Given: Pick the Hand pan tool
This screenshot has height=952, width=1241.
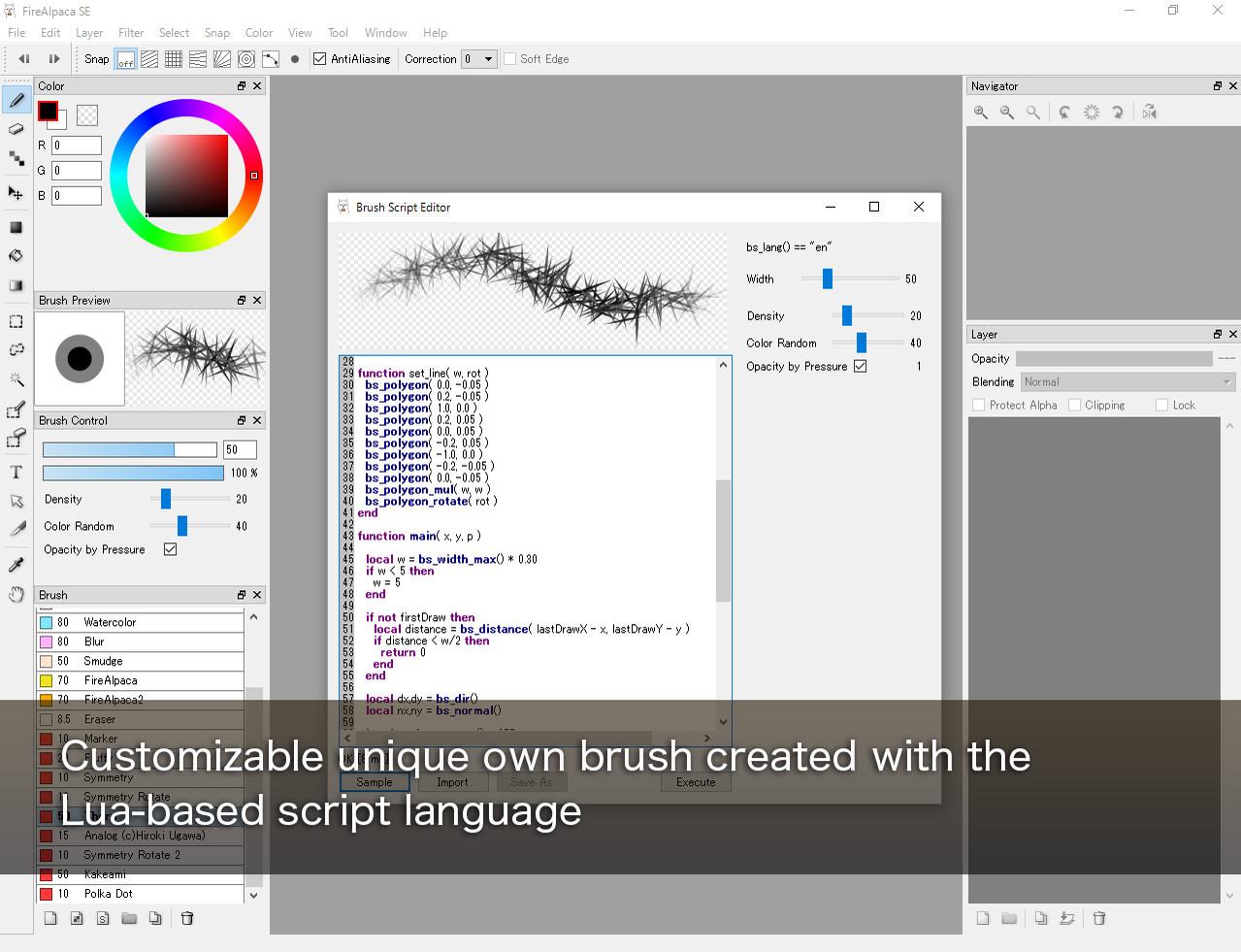Looking at the screenshot, I should pyautogui.click(x=16, y=594).
